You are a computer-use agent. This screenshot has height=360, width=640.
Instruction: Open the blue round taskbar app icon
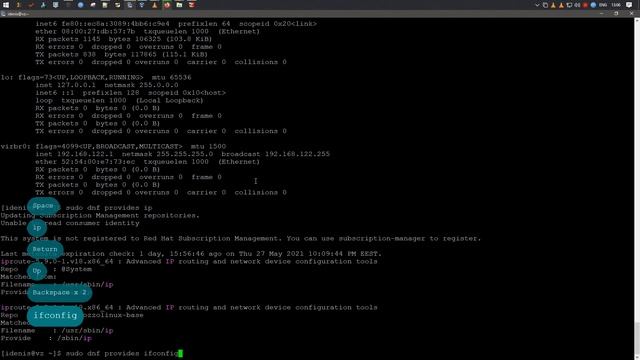click(x=80, y=5)
